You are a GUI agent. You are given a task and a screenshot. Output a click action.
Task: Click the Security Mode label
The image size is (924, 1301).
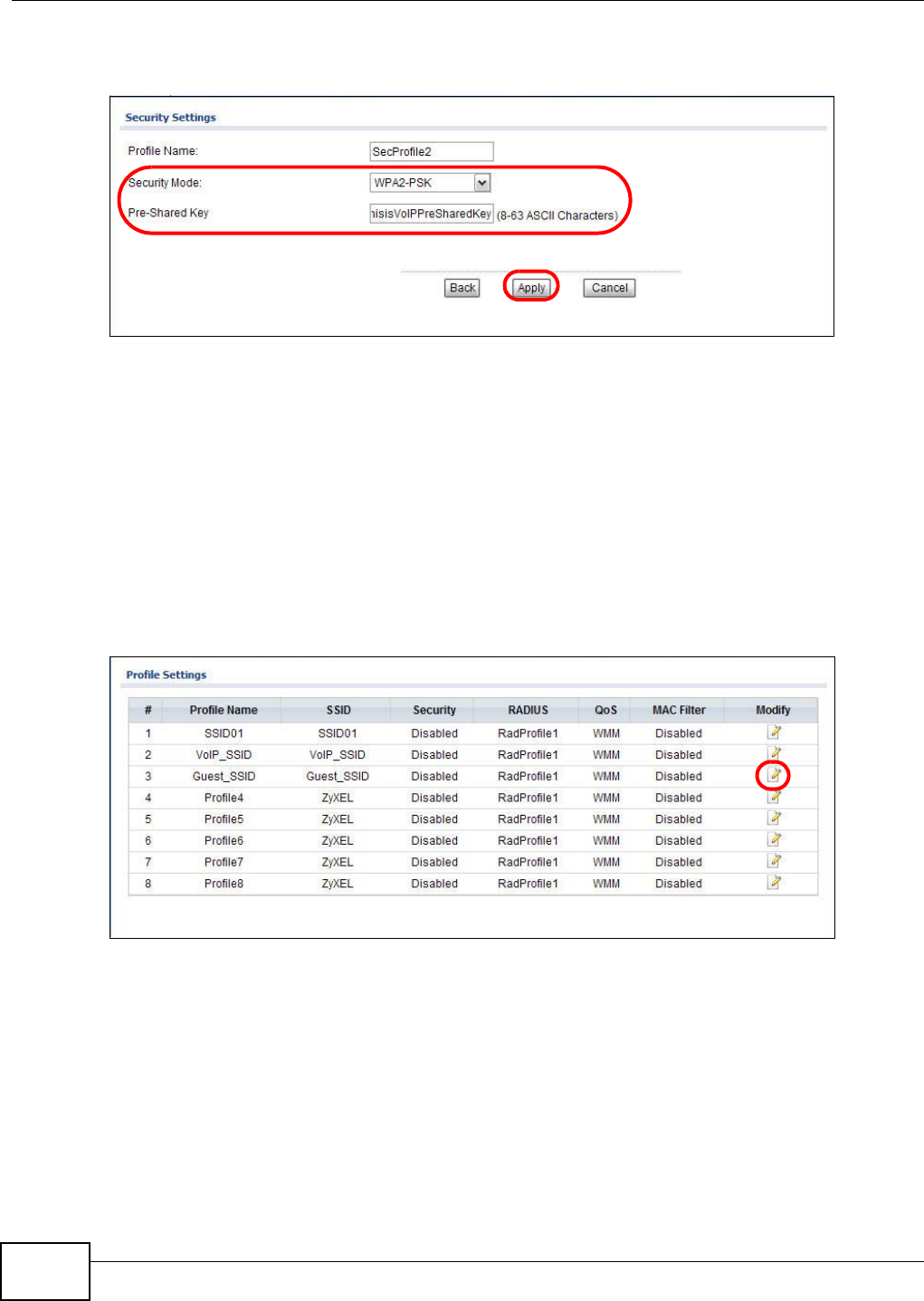pos(165,183)
